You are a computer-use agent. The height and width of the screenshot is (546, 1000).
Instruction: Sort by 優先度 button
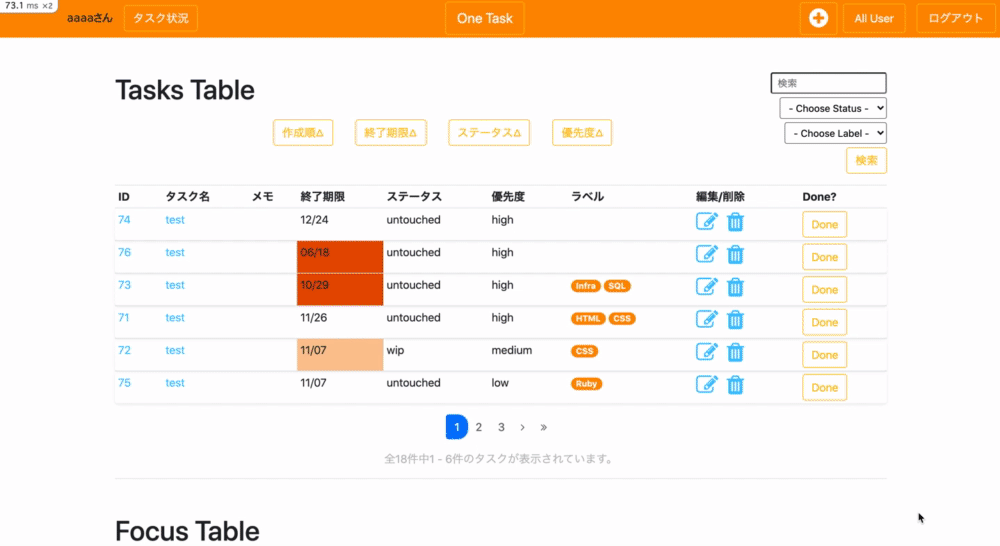[582, 133]
